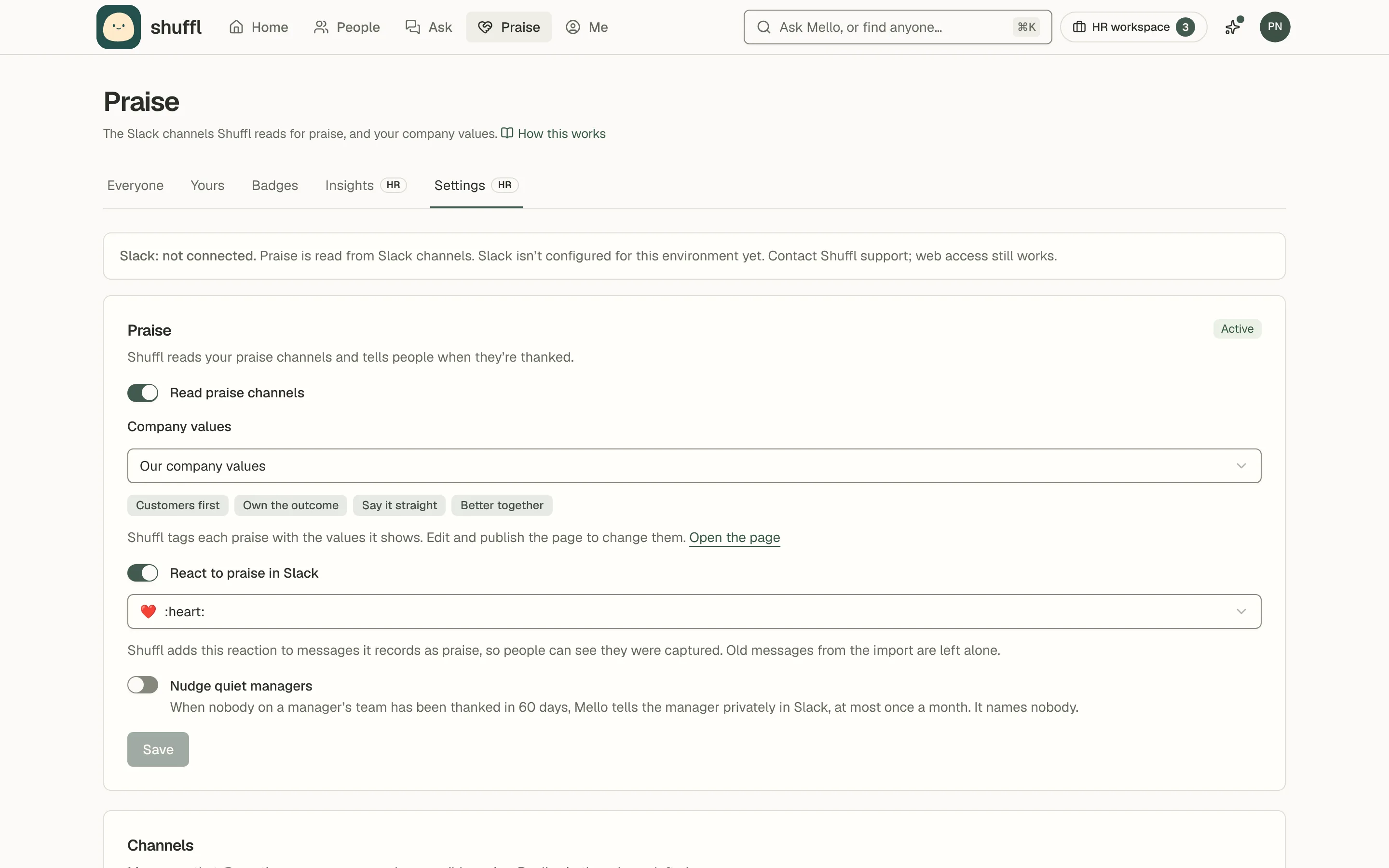Go to Home in top navigation
This screenshot has width=1389, height=868.
[259, 27]
